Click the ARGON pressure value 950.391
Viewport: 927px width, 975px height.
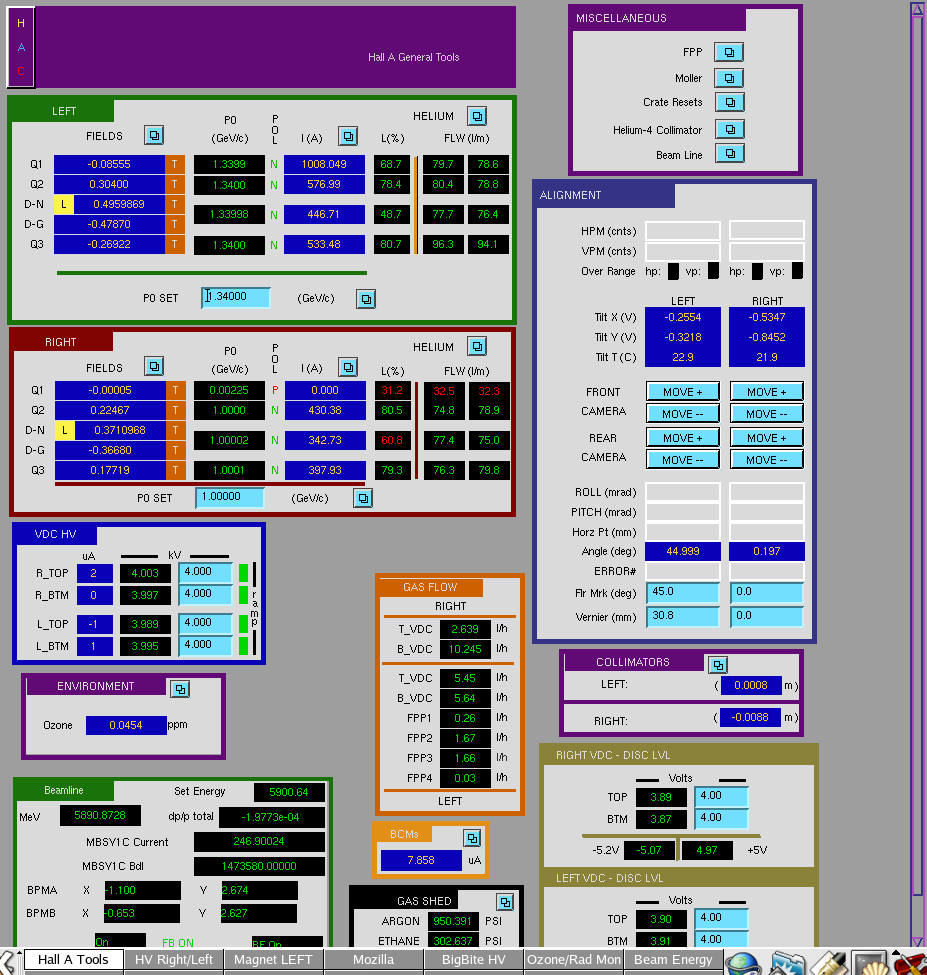point(453,921)
